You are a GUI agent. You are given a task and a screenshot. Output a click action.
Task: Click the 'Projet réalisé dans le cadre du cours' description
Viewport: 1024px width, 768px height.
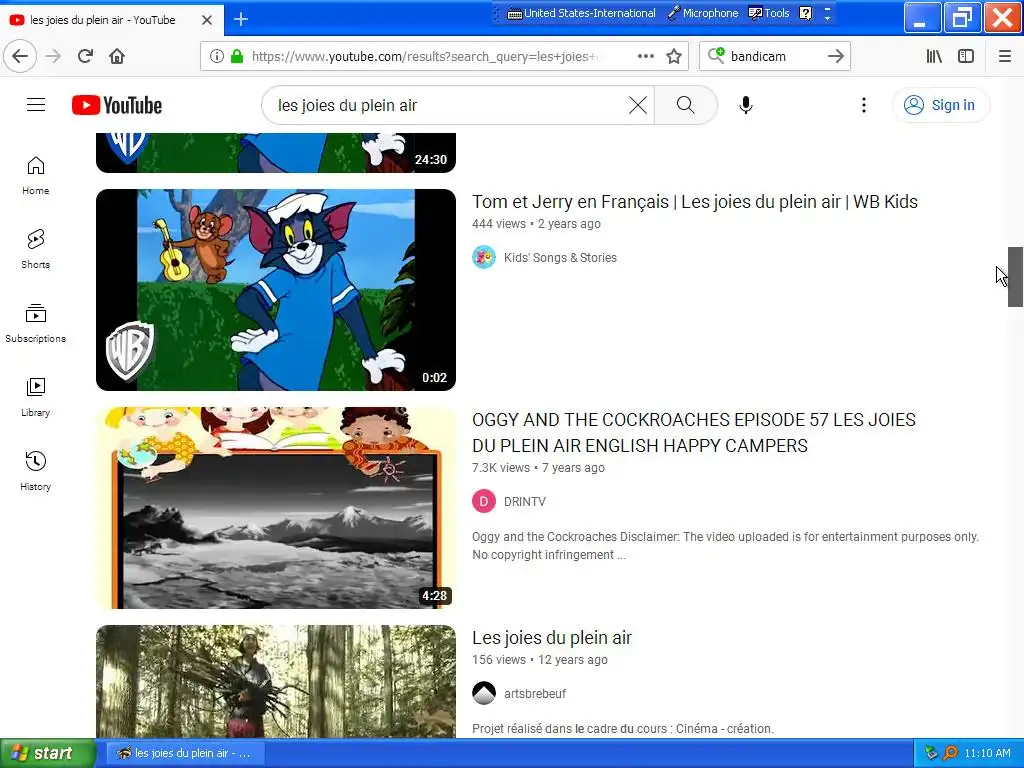pyautogui.click(x=622, y=728)
